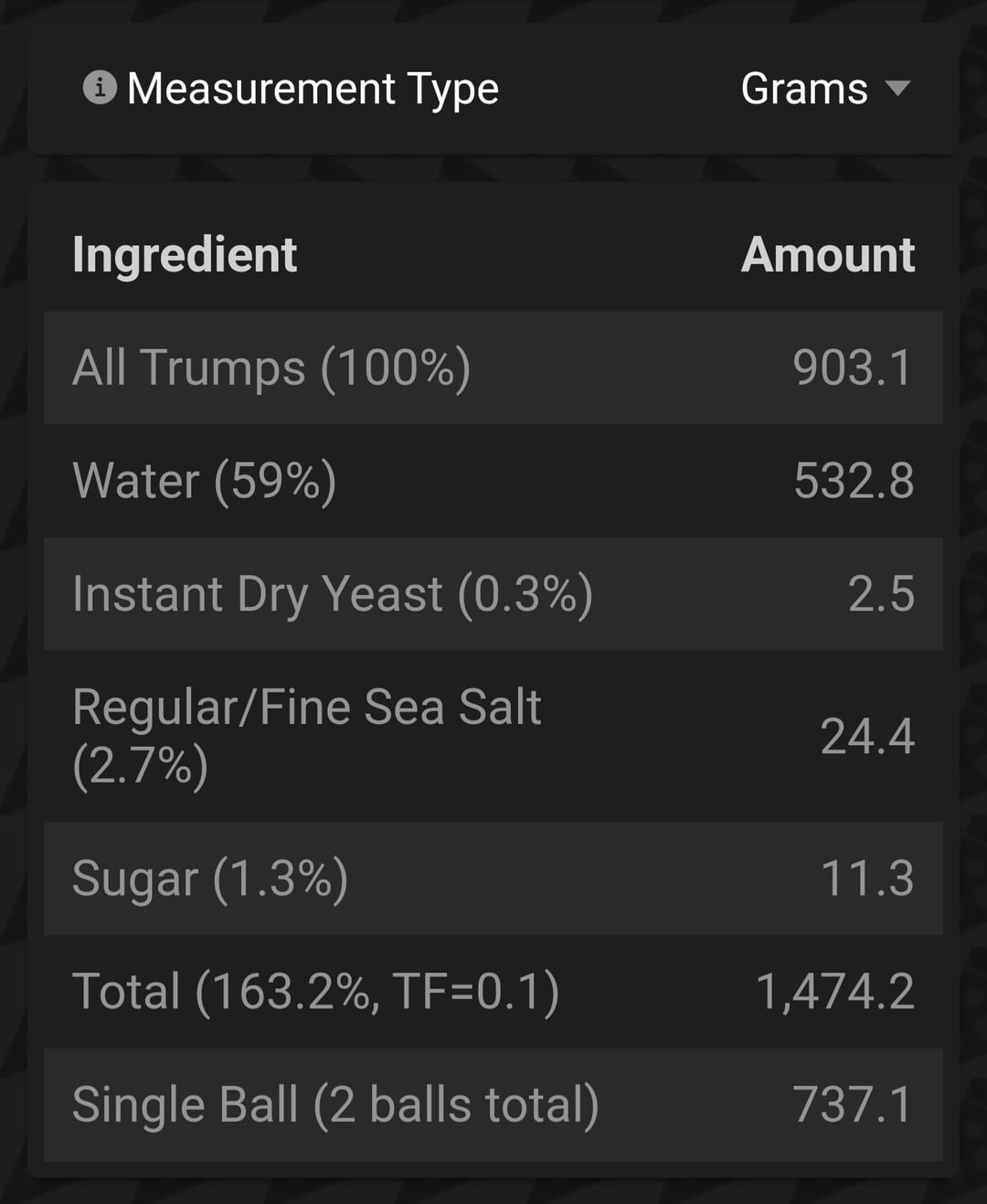Click the 903.1 flour amount
987x1204 pixels.
852,368
